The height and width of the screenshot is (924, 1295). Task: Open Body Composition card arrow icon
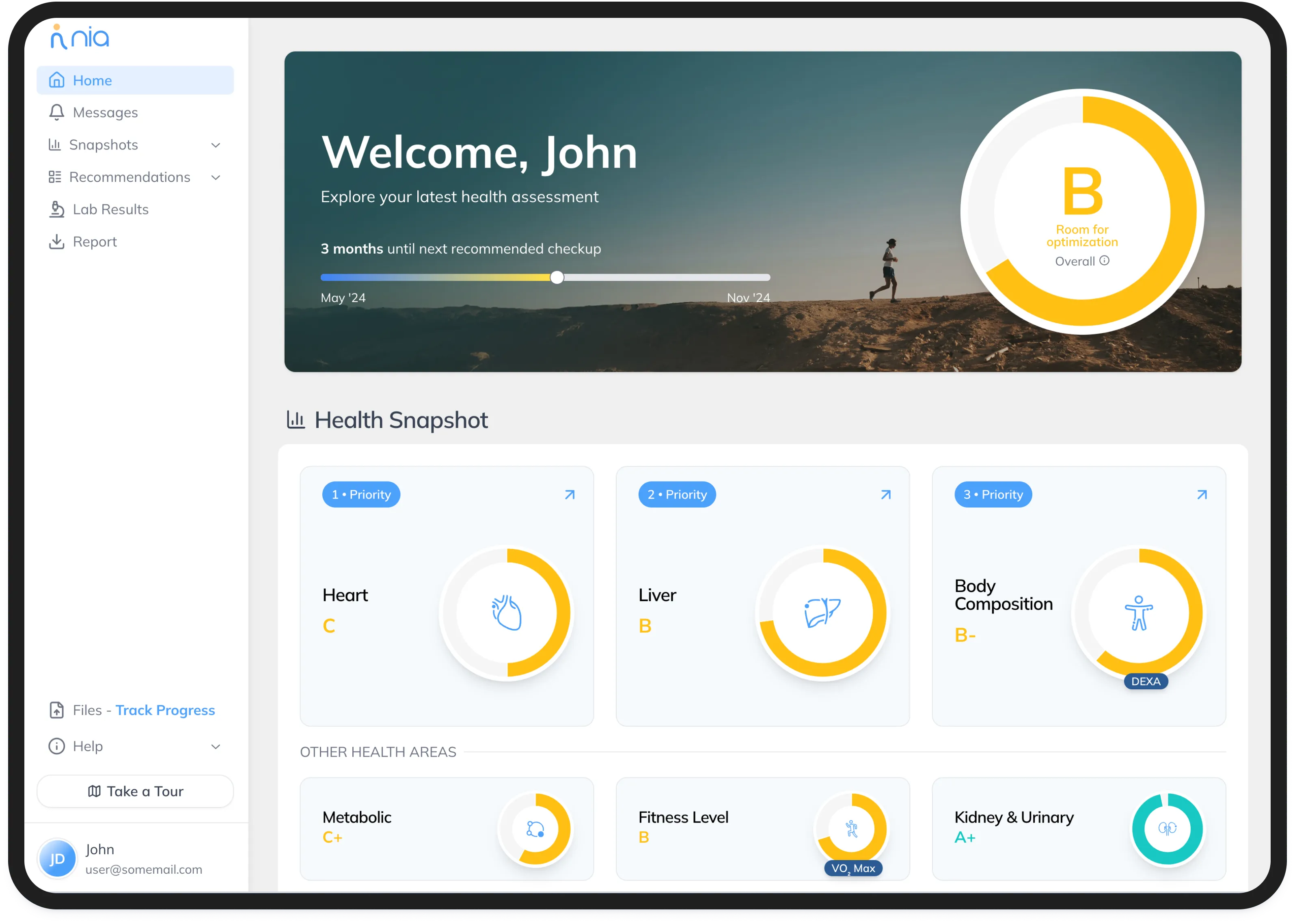pos(1202,495)
